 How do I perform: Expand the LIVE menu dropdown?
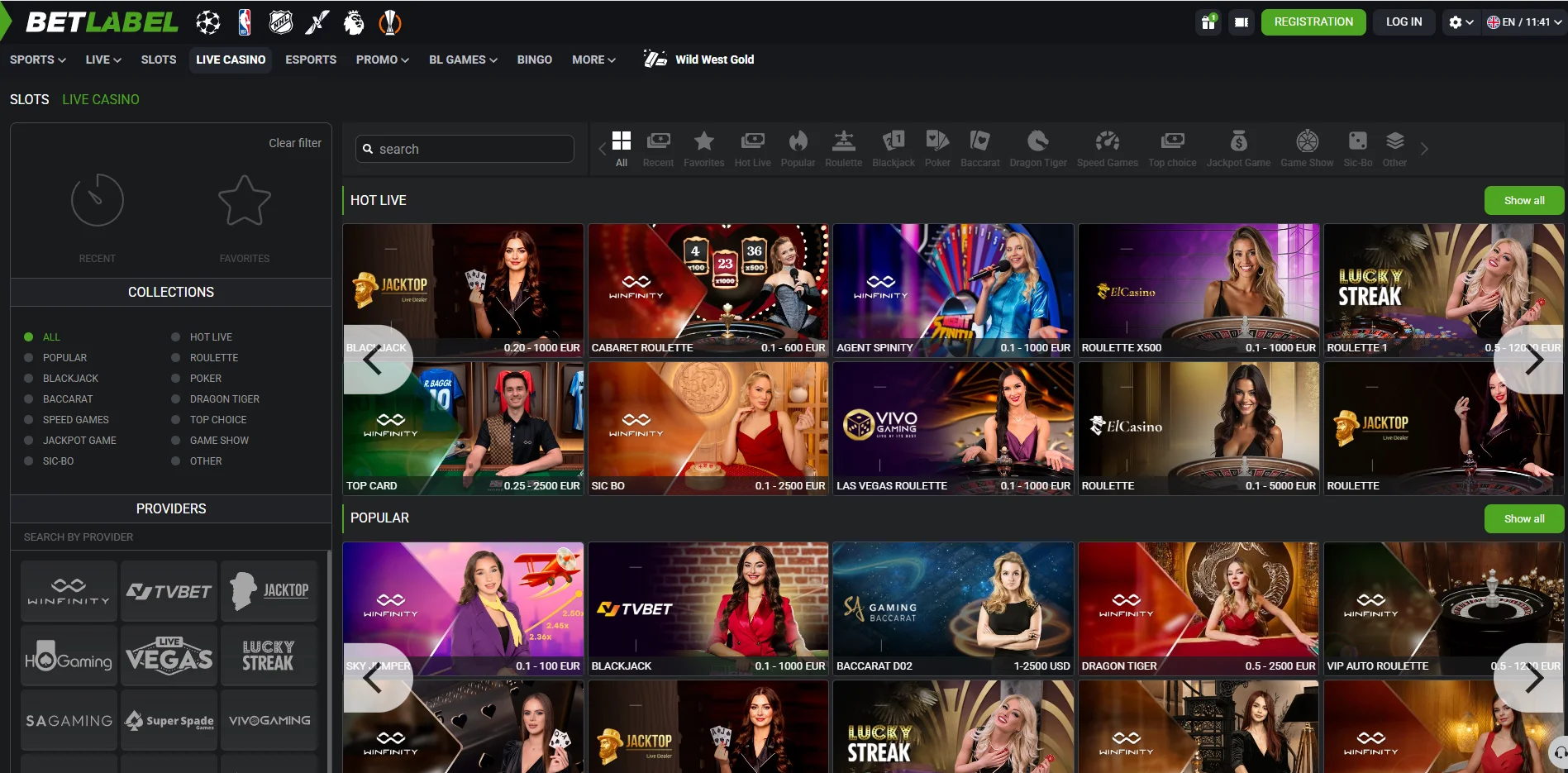tap(103, 60)
